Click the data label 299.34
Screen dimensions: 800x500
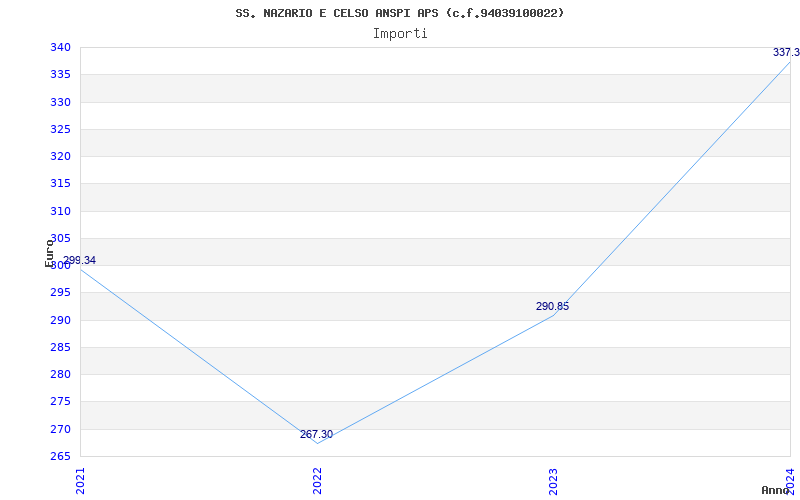[x=80, y=260]
